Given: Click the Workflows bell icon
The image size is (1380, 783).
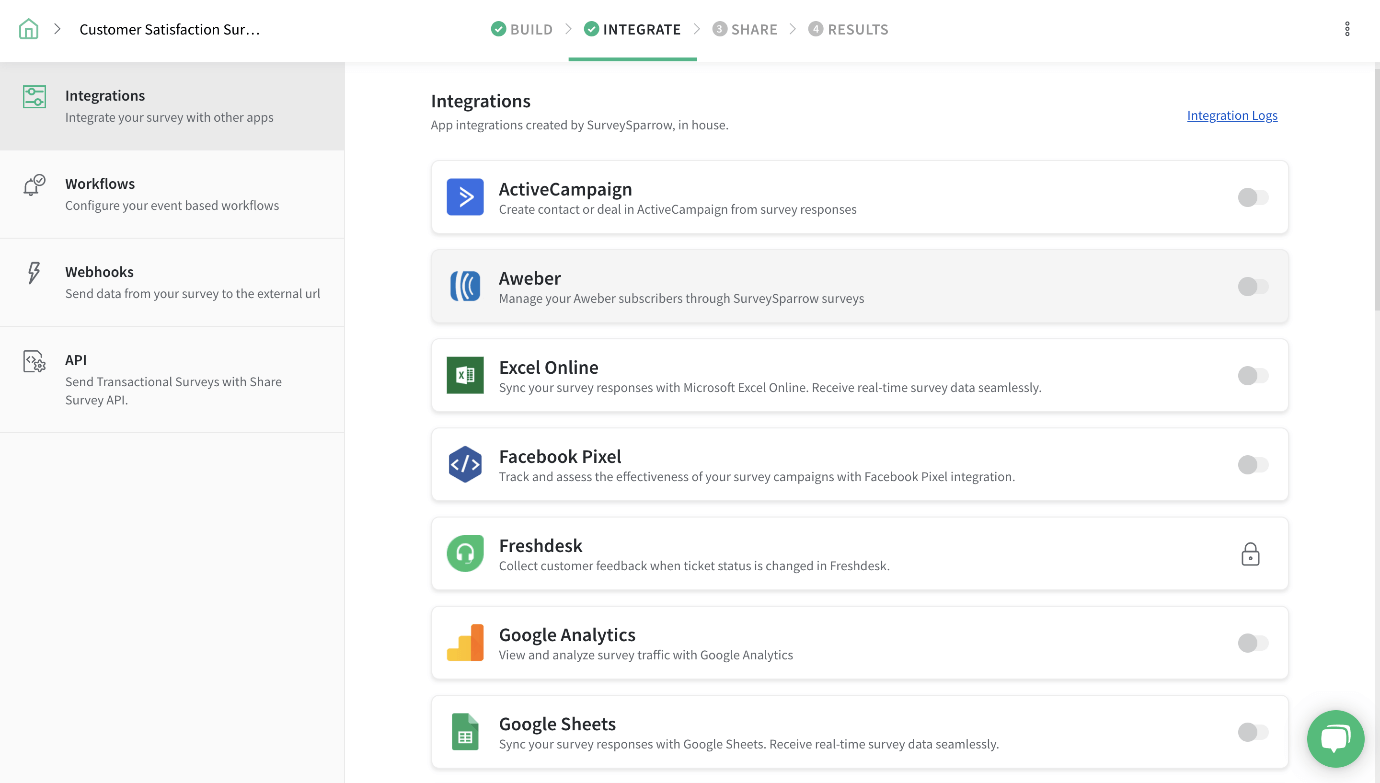Looking at the screenshot, I should [x=34, y=185].
